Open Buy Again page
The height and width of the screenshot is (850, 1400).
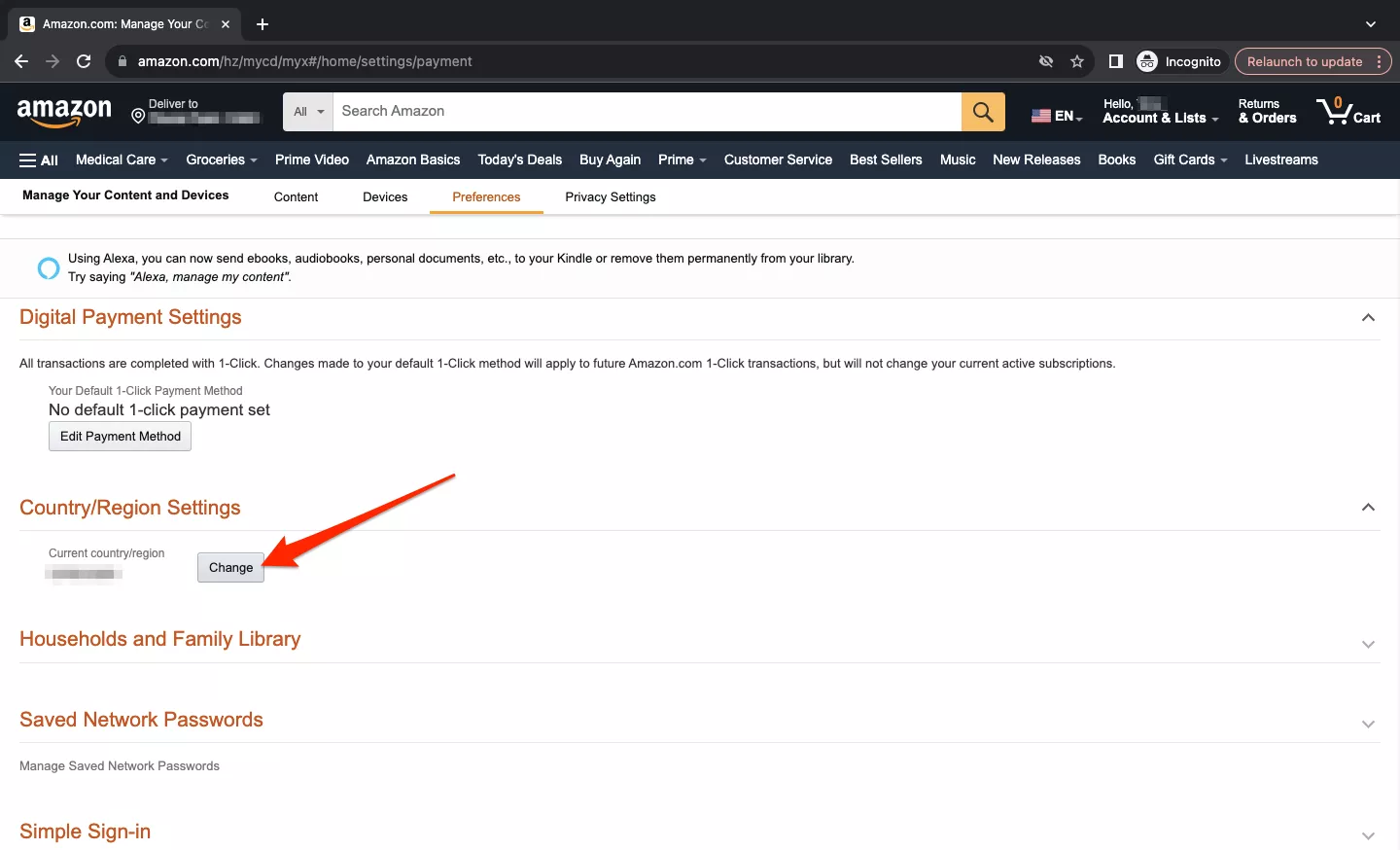611,159
